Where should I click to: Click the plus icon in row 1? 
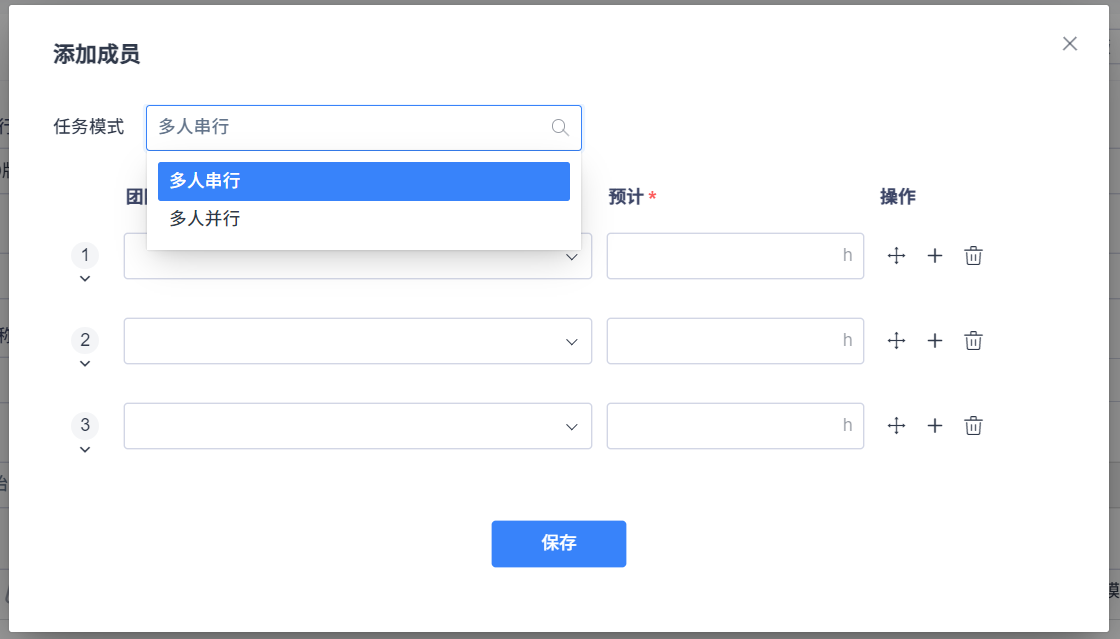[x=935, y=256]
